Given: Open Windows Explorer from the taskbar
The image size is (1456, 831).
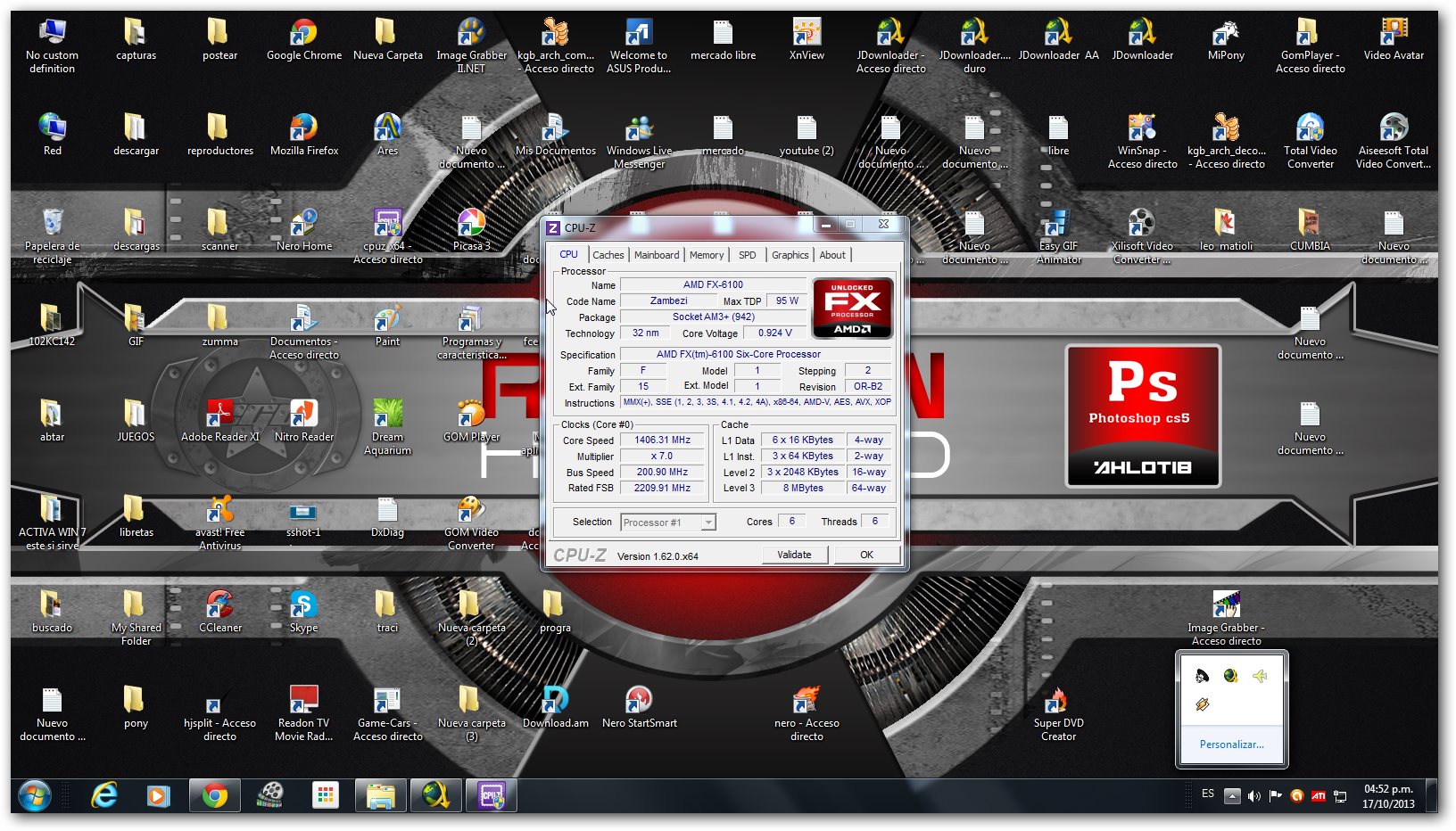Looking at the screenshot, I should click(x=381, y=795).
